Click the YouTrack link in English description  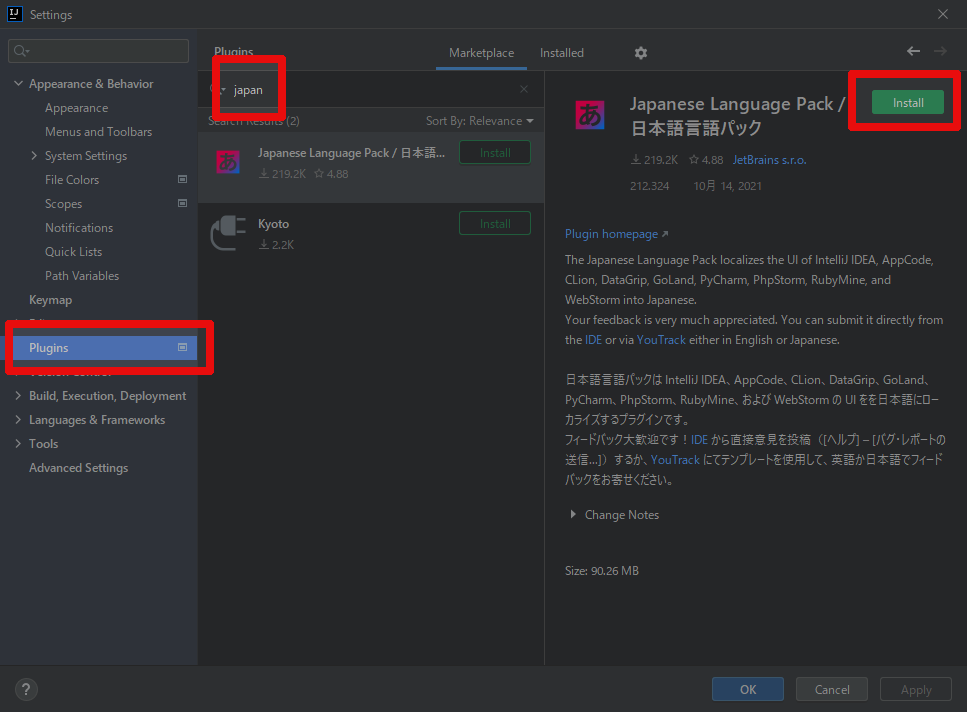point(661,340)
